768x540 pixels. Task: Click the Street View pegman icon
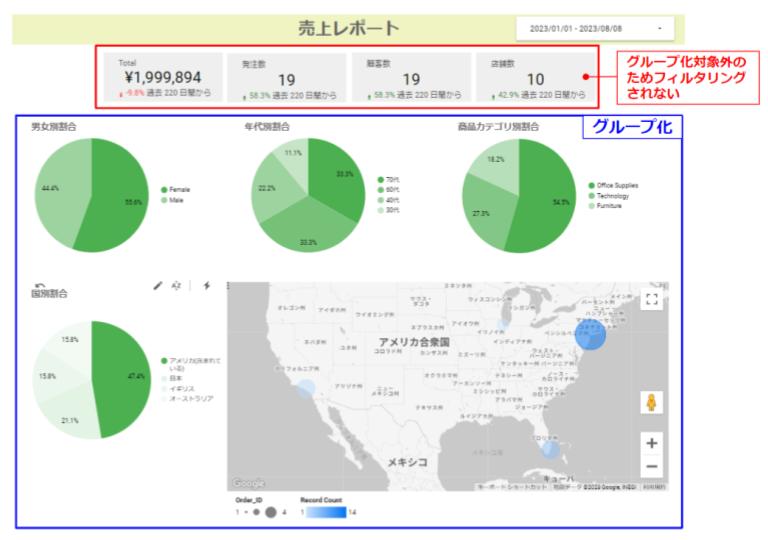pyautogui.click(x=651, y=402)
